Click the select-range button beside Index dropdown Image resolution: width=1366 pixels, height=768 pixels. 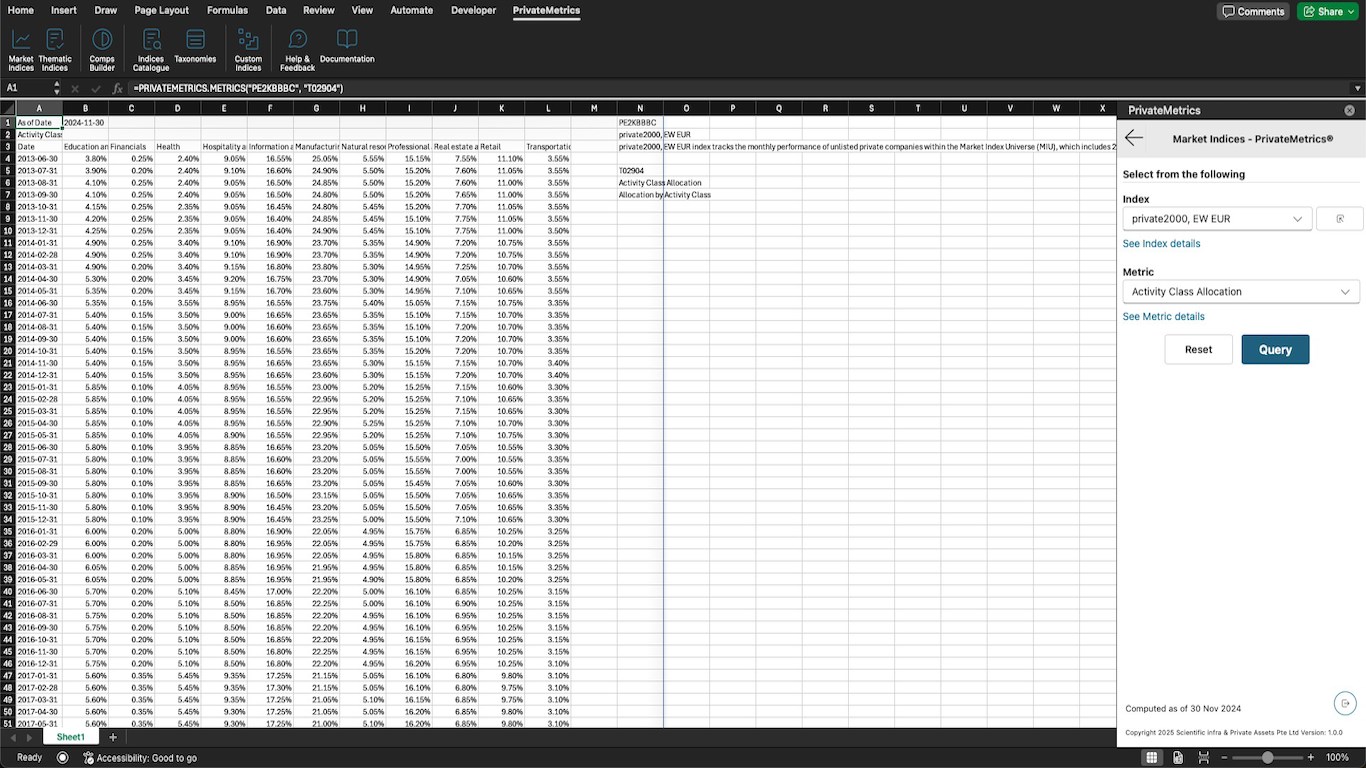[x=1338, y=218]
